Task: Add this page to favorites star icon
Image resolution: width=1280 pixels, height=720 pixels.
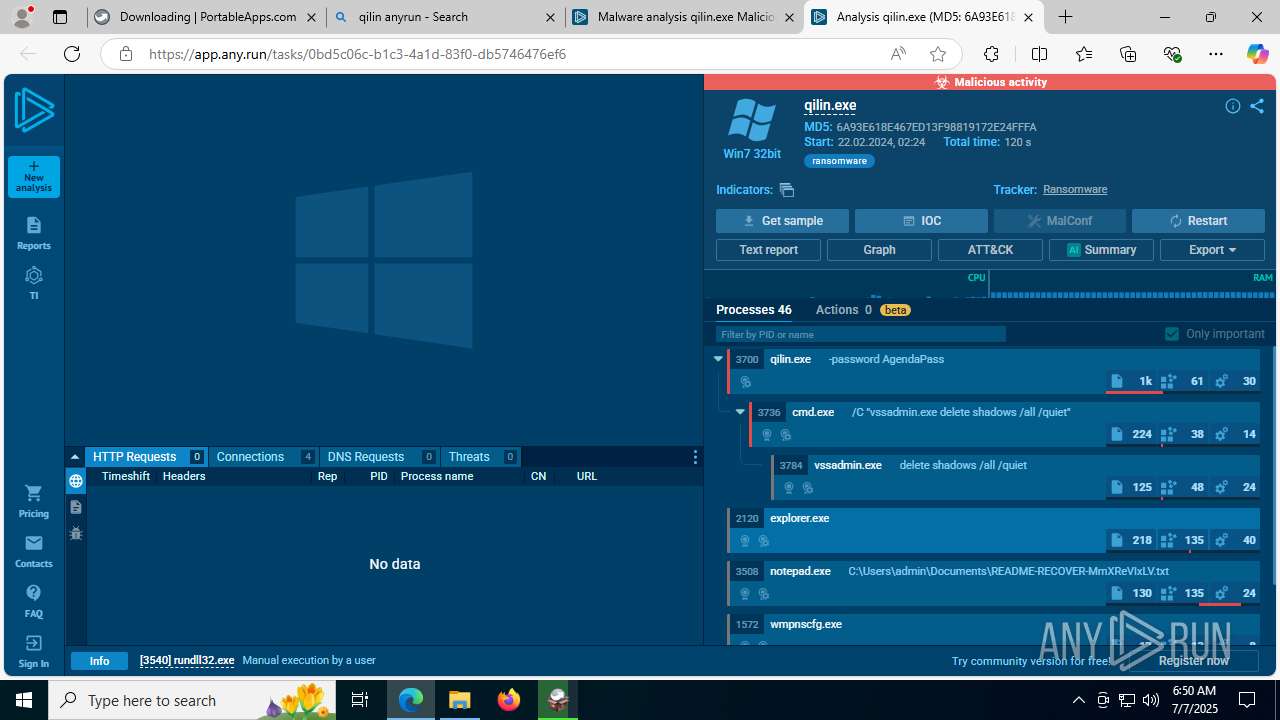Action: pos(937,54)
